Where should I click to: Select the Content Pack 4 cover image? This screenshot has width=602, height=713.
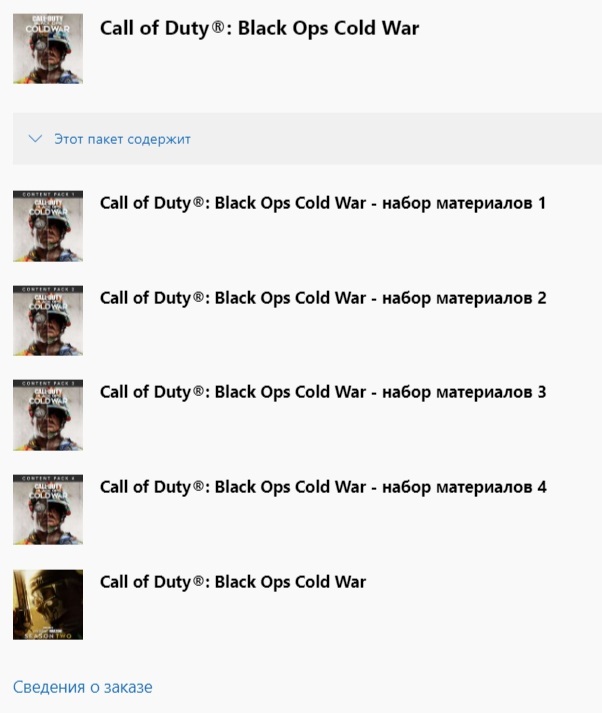pyautogui.click(x=48, y=510)
